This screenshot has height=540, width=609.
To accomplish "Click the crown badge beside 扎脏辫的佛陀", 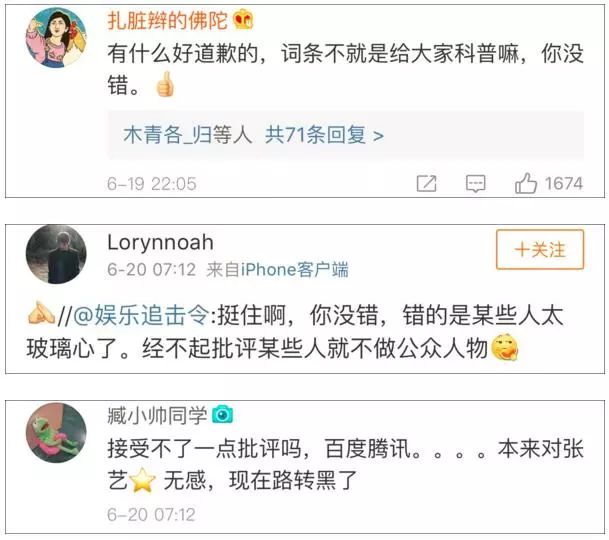I will (243, 19).
